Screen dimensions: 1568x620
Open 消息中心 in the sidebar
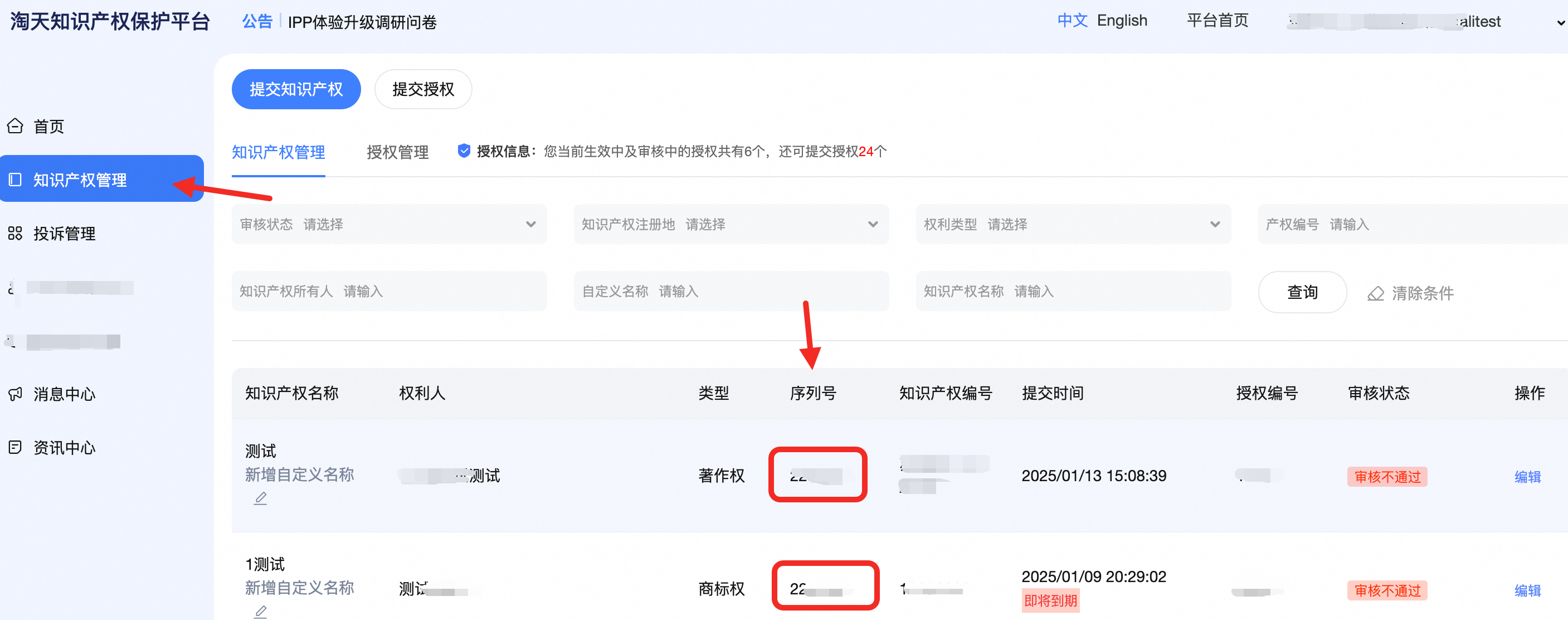[x=65, y=394]
